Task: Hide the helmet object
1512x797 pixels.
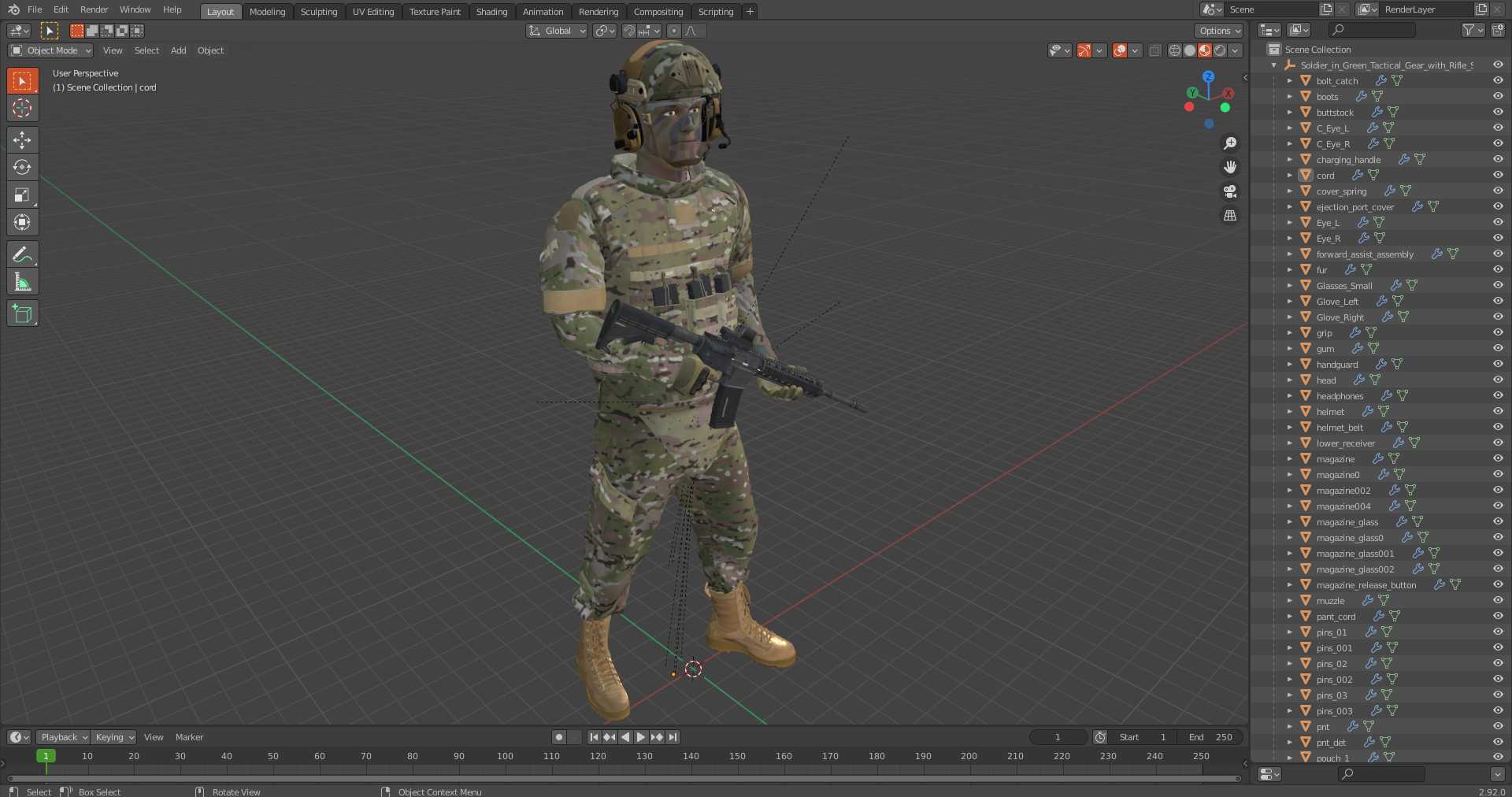Action: pyautogui.click(x=1498, y=411)
